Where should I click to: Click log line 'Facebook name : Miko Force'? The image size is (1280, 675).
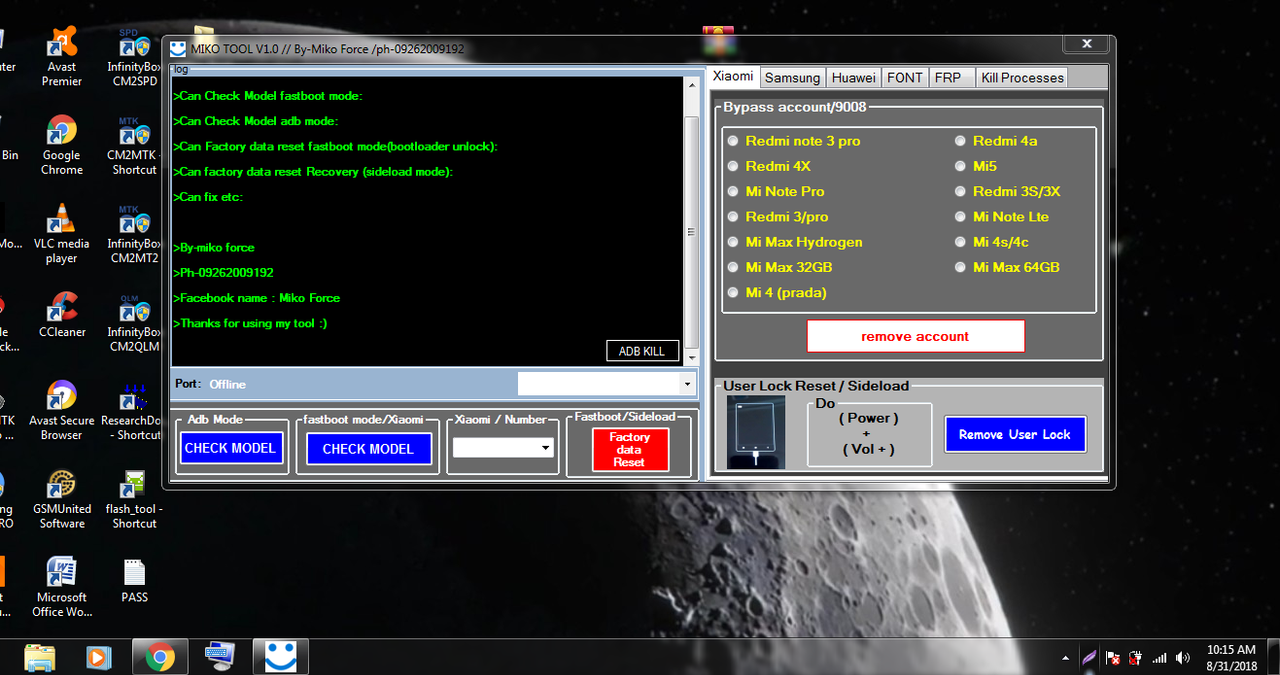coord(257,298)
